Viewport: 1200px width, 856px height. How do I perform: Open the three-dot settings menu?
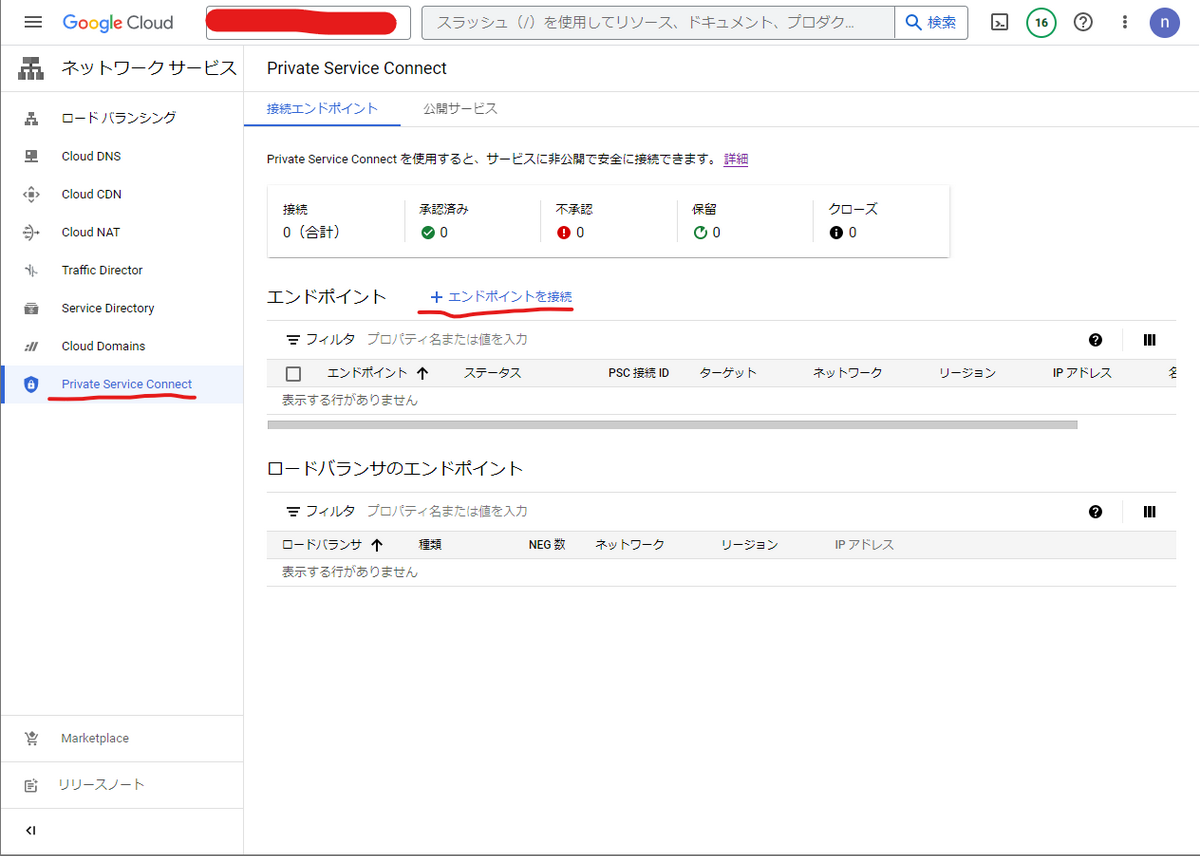point(1125,22)
